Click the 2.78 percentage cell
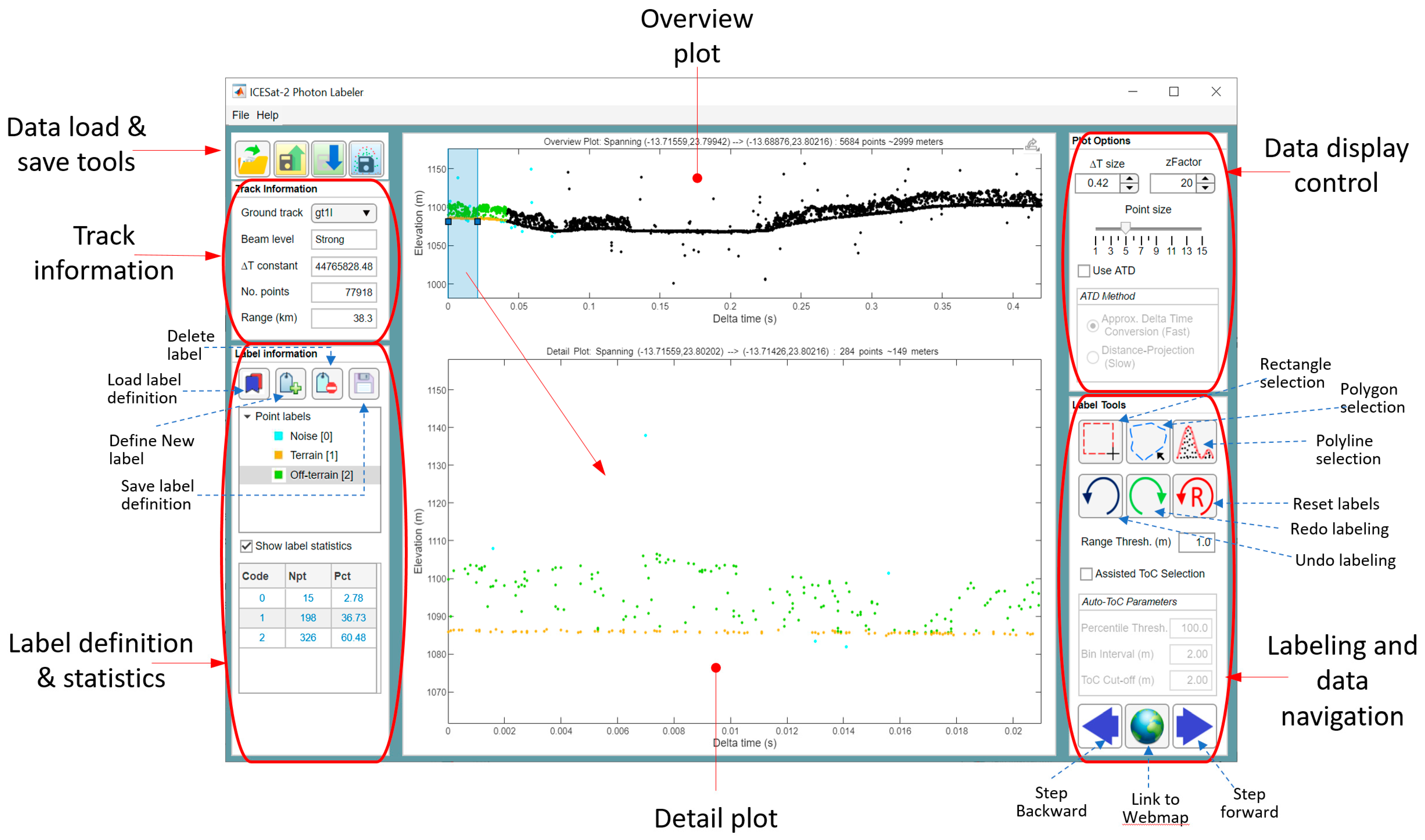This screenshot has width=1425, height=840. click(353, 598)
